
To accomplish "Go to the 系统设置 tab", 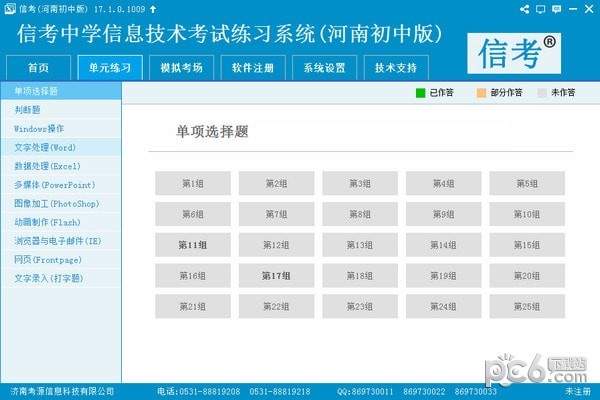I will (x=324, y=68).
